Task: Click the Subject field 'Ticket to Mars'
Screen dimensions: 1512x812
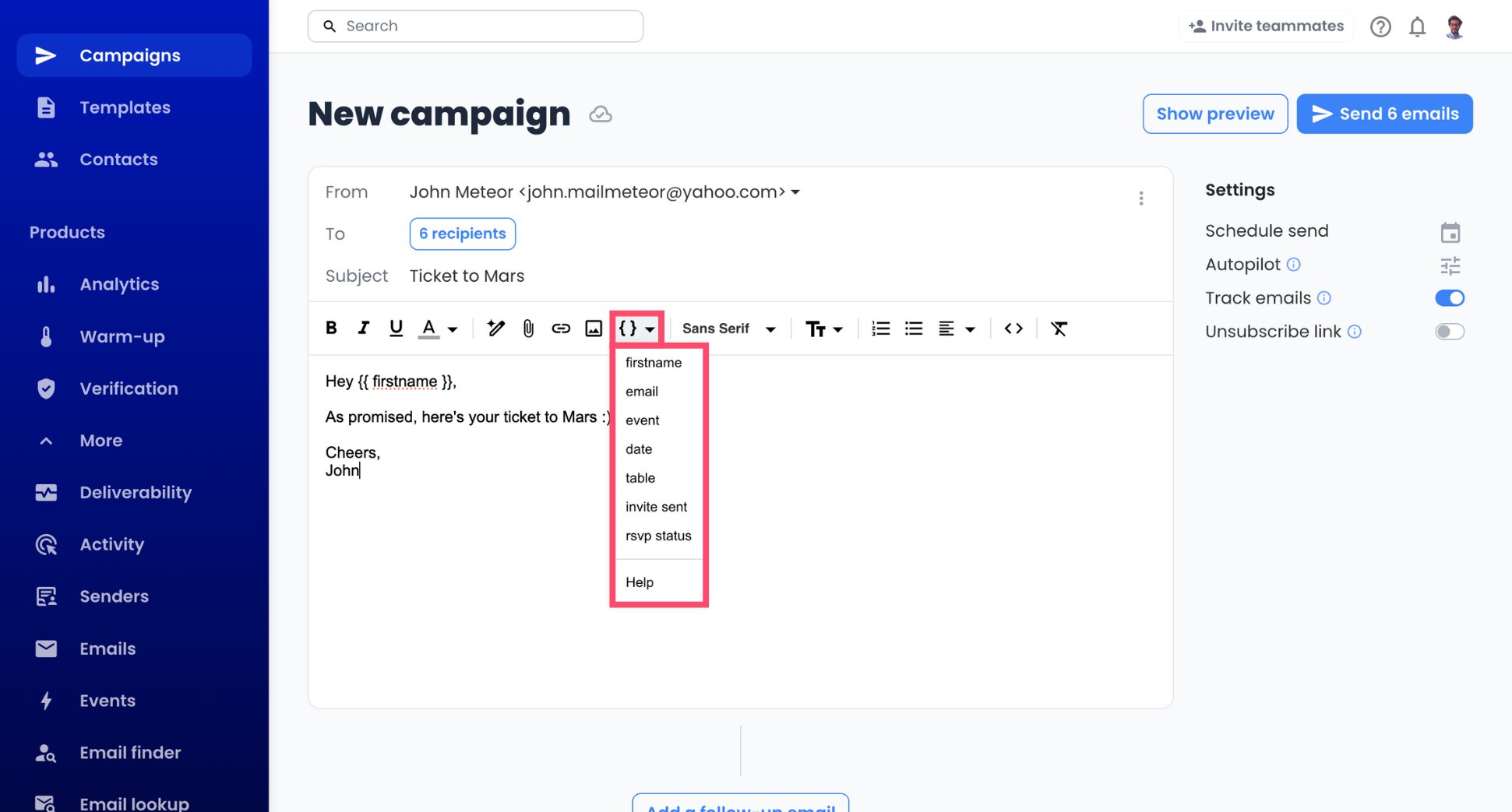Action: (467, 276)
